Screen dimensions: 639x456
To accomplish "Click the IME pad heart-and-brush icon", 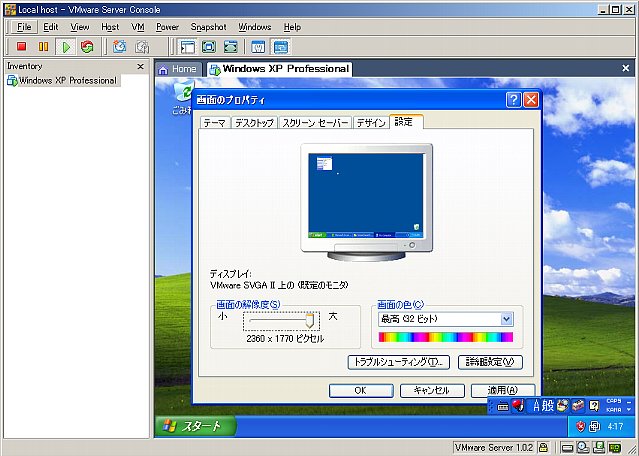I will point(518,405).
